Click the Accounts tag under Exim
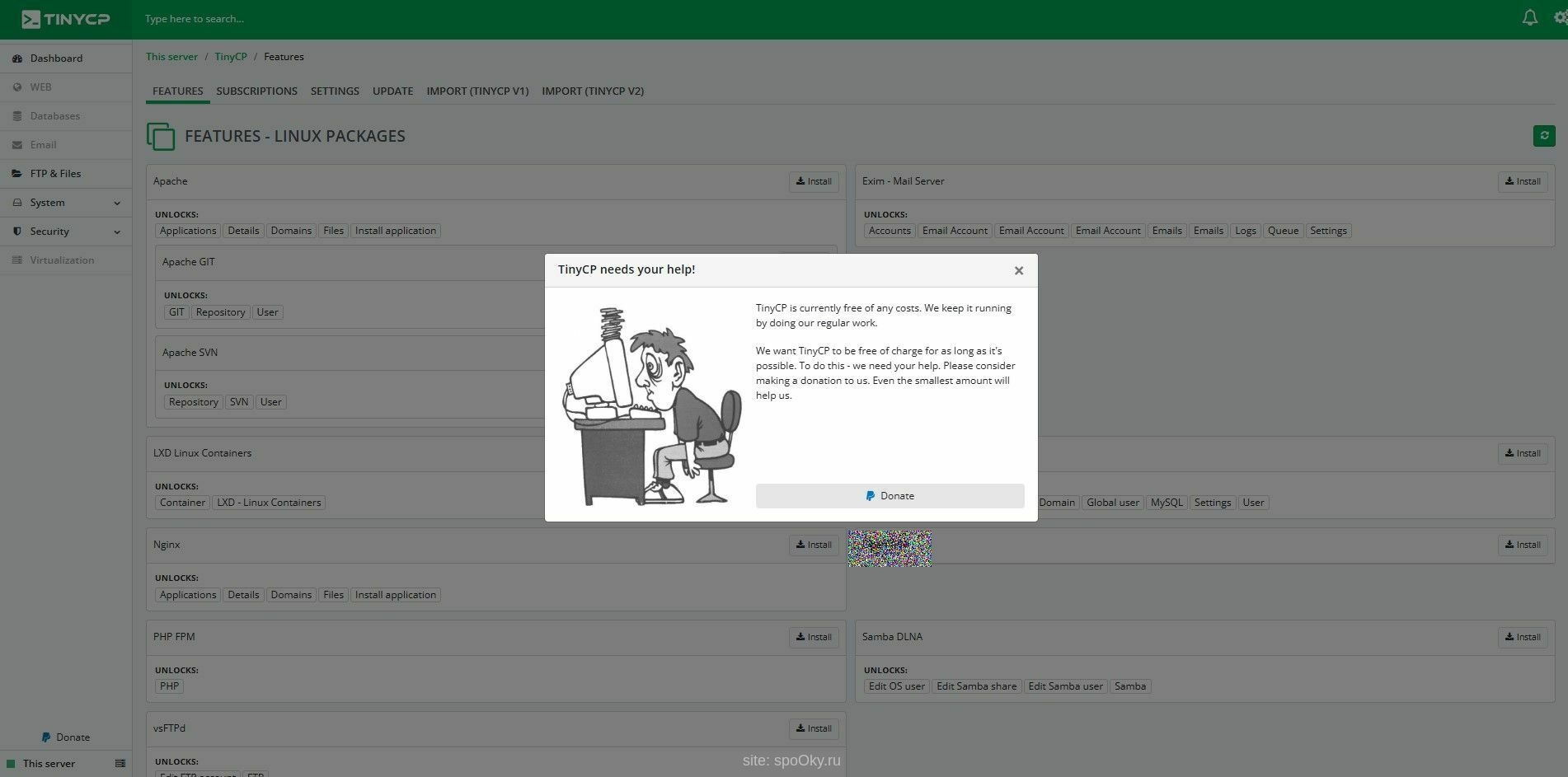 (x=890, y=231)
